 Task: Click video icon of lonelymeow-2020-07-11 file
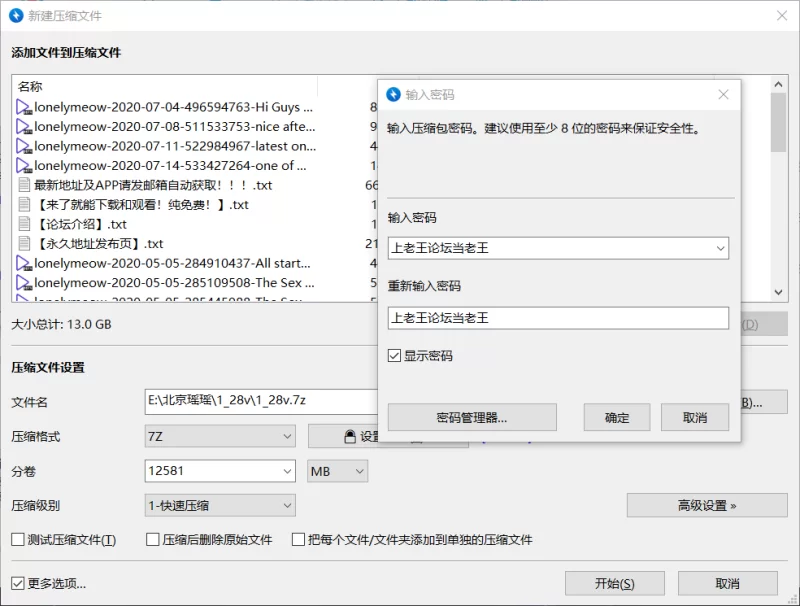(x=24, y=146)
